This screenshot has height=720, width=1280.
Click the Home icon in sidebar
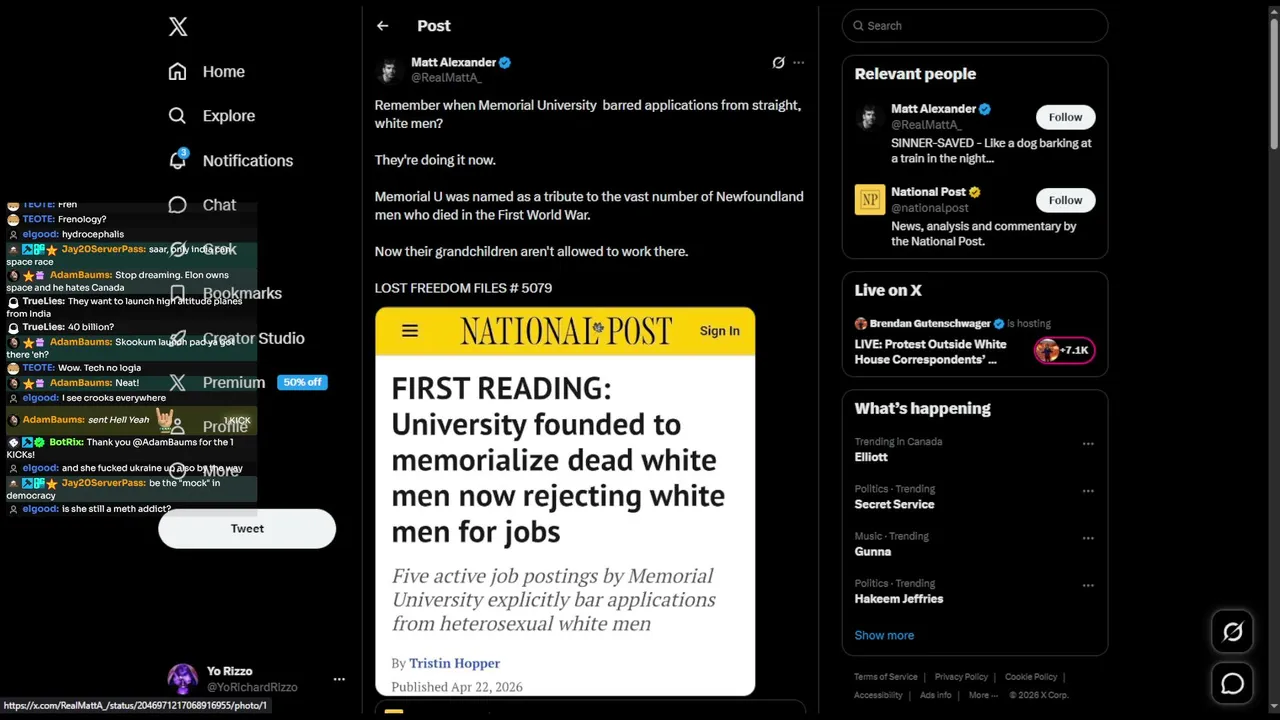(178, 72)
